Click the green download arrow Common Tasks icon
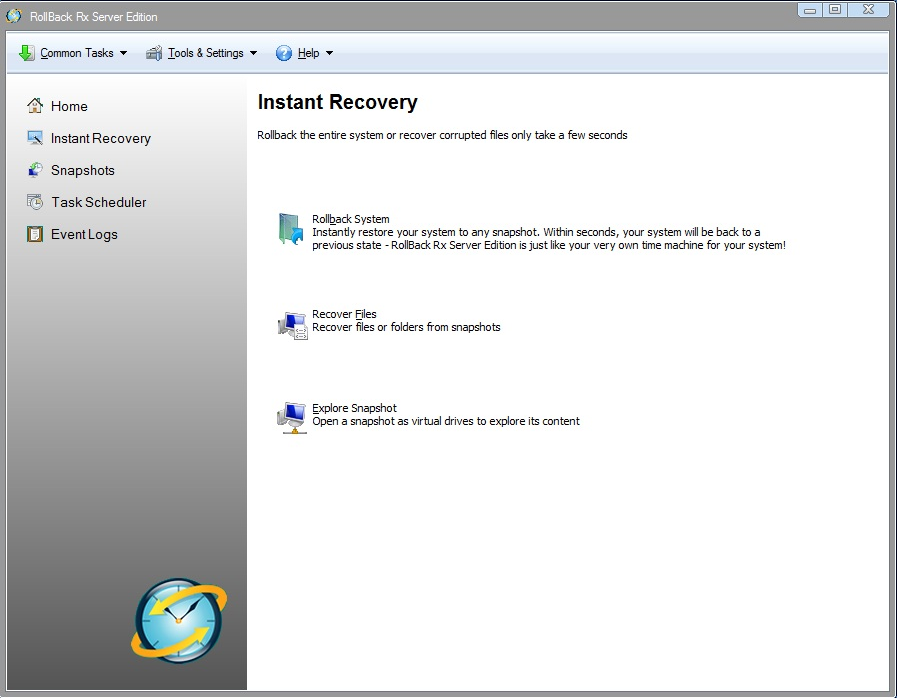897x698 pixels. tap(26, 53)
